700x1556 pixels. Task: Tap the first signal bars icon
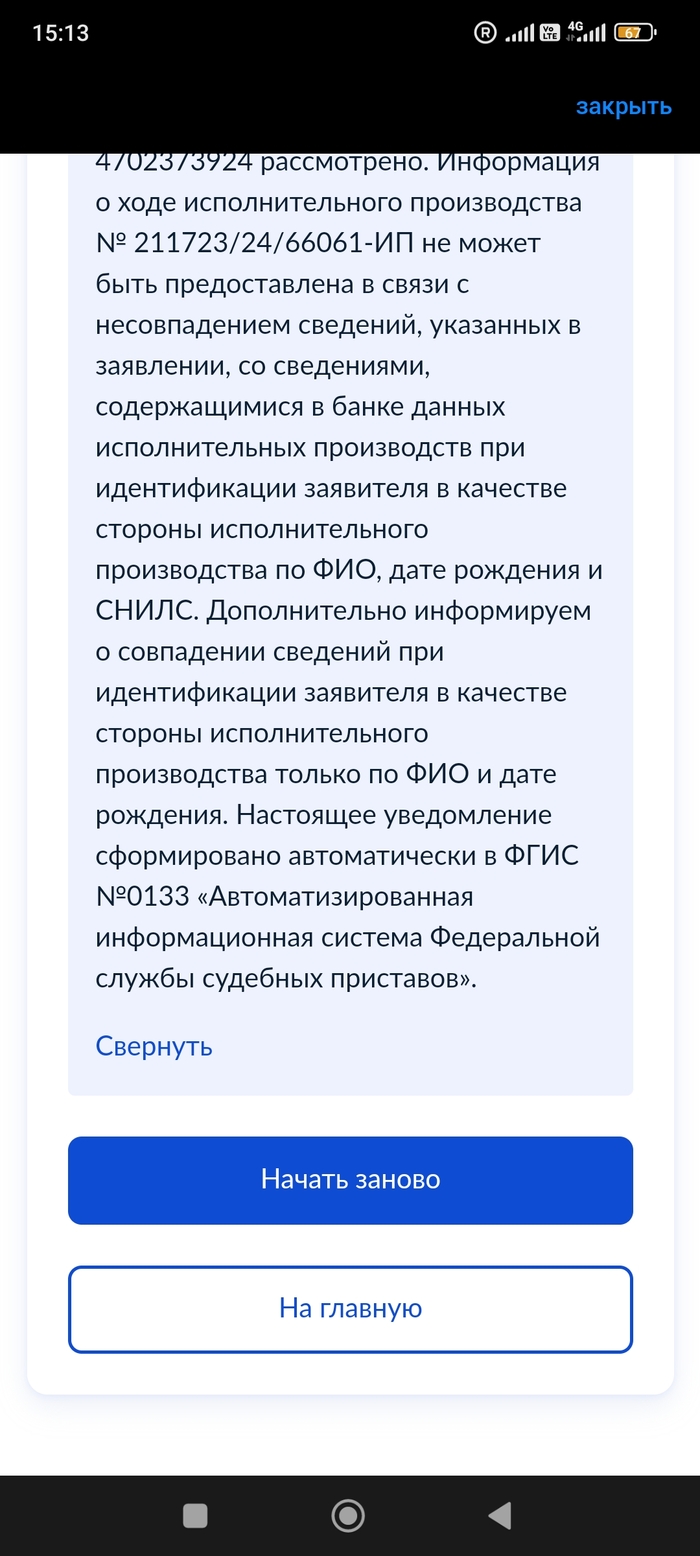tap(519, 33)
